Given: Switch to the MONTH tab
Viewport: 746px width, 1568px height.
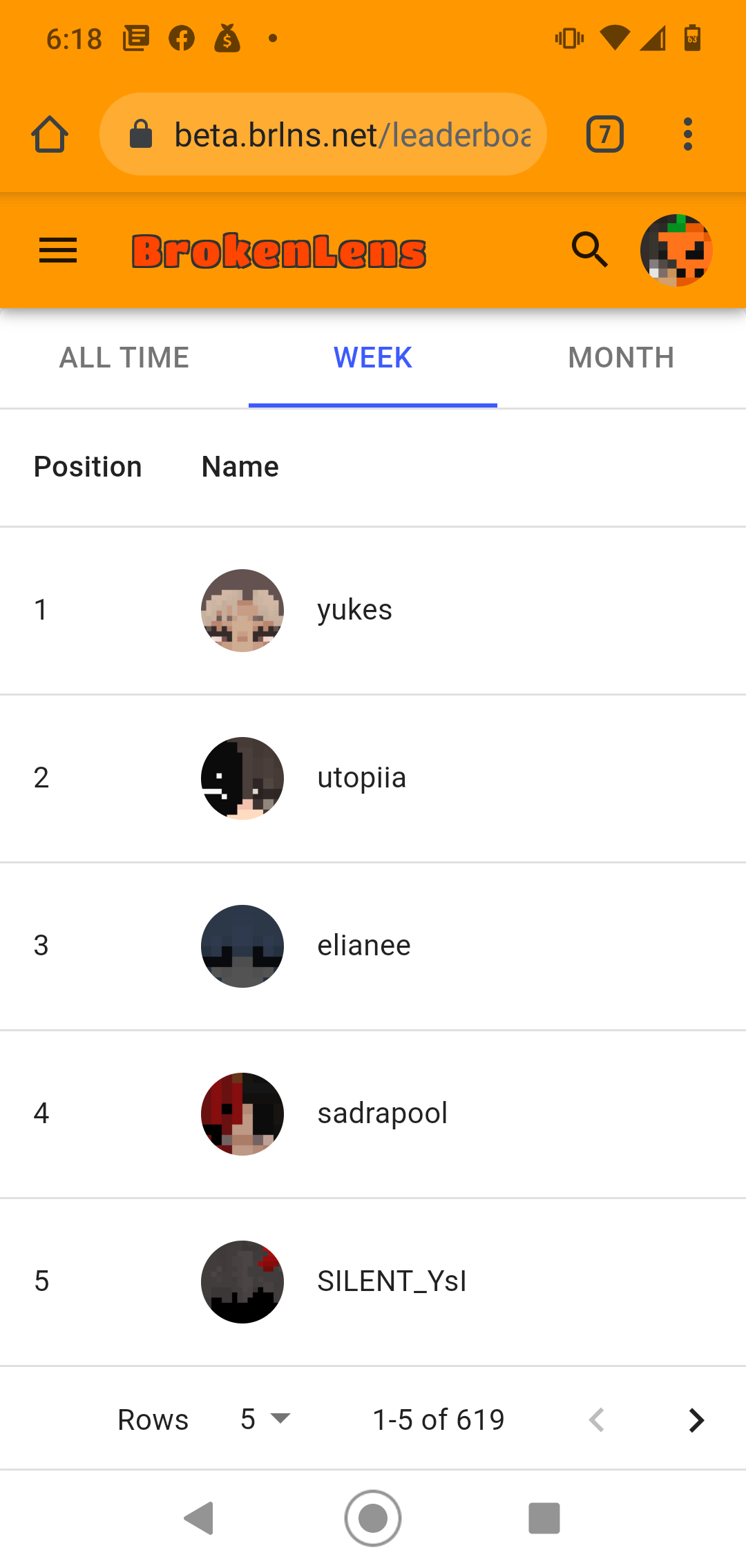Looking at the screenshot, I should click(x=622, y=358).
